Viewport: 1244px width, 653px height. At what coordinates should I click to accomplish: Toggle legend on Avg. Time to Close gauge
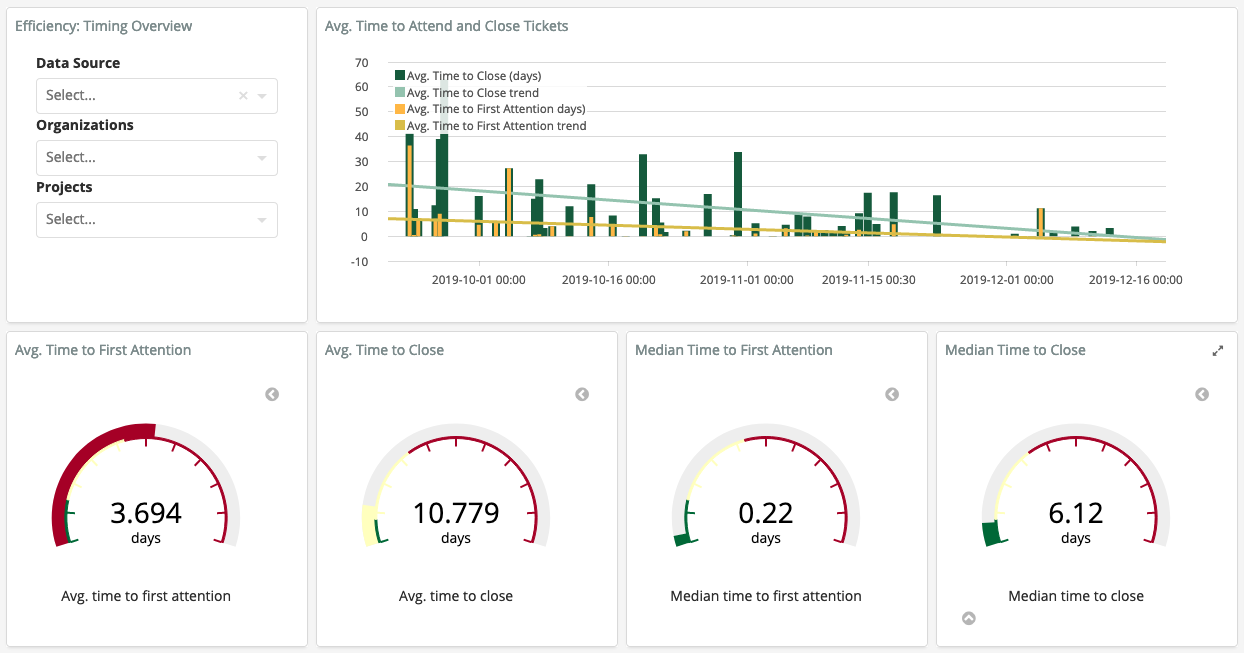click(582, 395)
